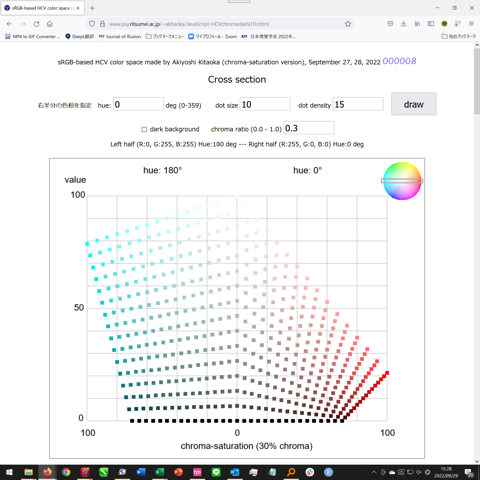Open the Firefox hamburger menu
Viewport: 480px width, 480px height.
(x=471, y=24)
